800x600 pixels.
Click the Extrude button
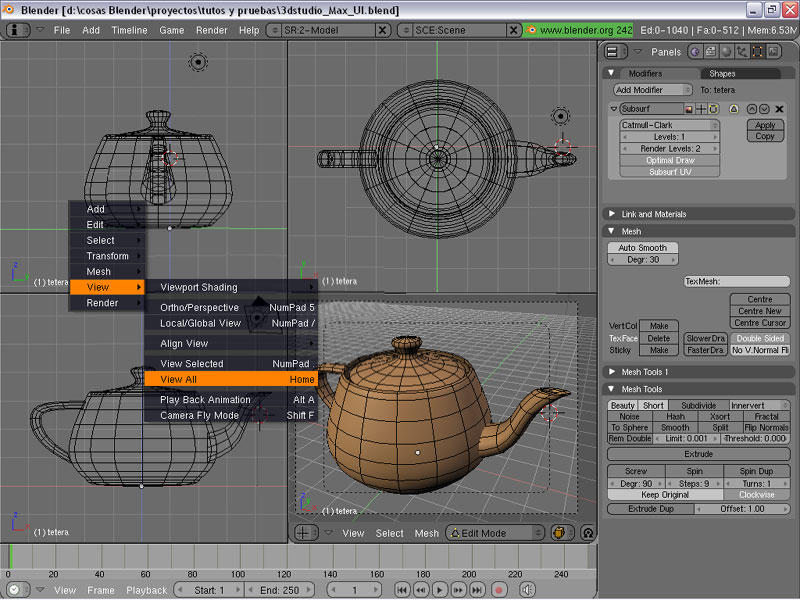click(698, 454)
